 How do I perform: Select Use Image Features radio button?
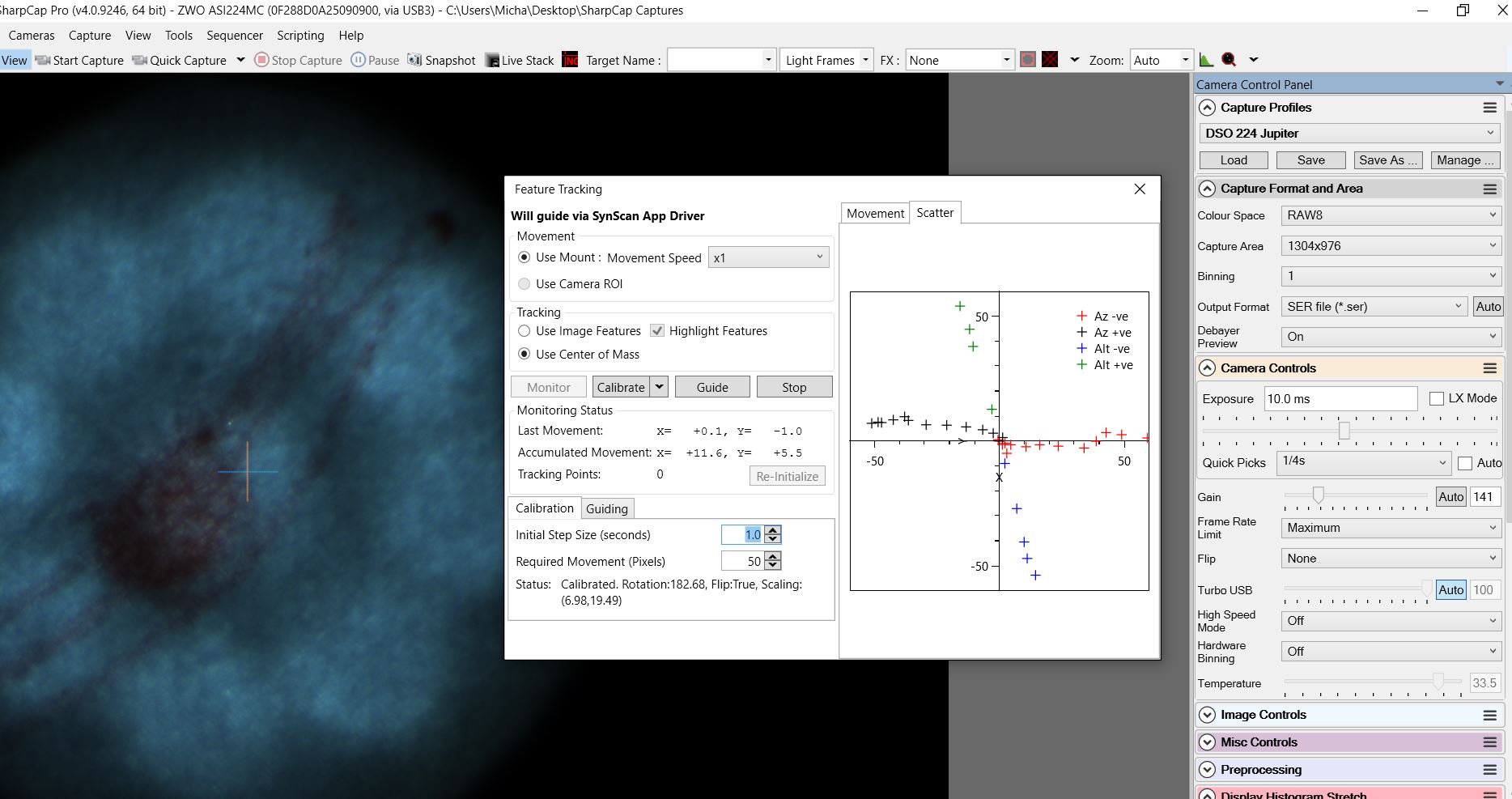coord(525,331)
